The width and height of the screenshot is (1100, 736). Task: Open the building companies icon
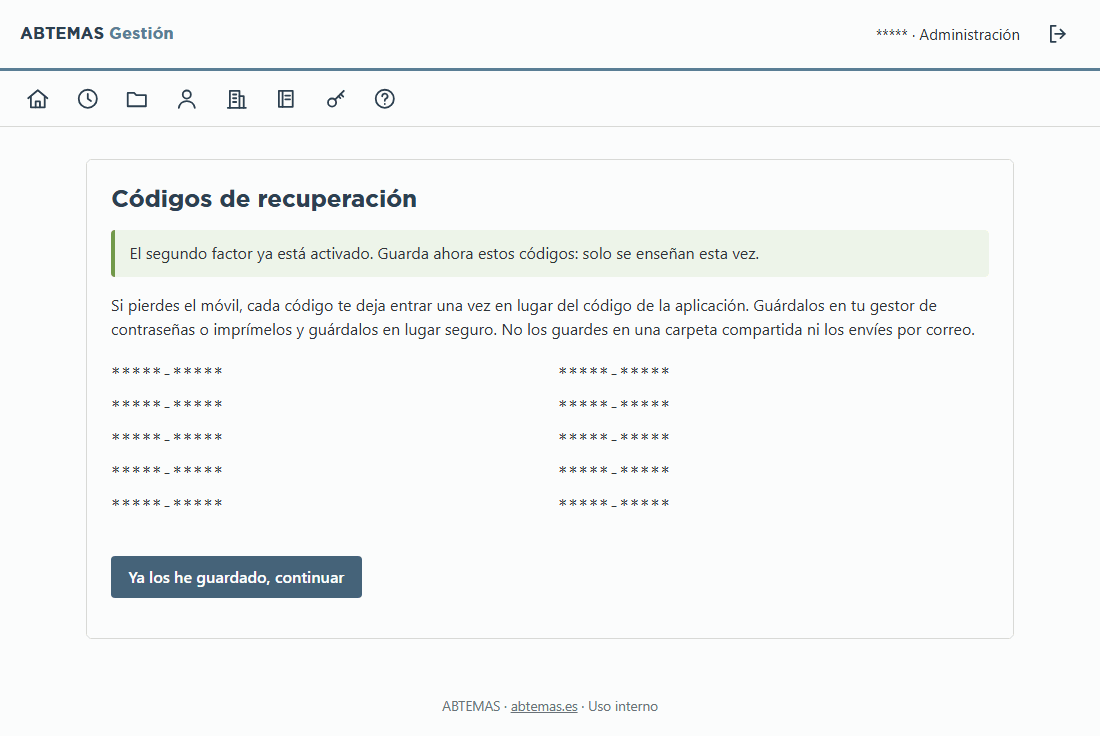tap(236, 99)
